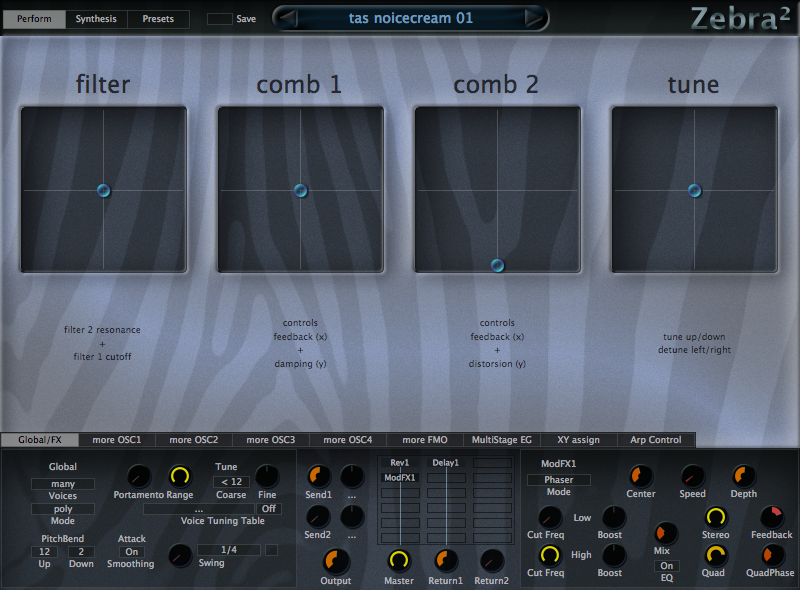800x590 pixels.
Task: Load next preset with right arrow
Action: (534, 18)
